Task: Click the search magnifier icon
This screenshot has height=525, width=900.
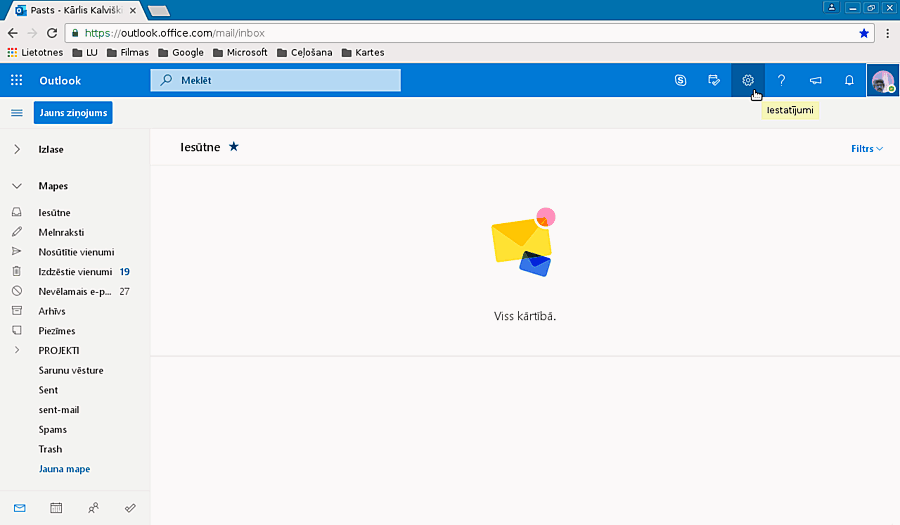Action: (166, 80)
